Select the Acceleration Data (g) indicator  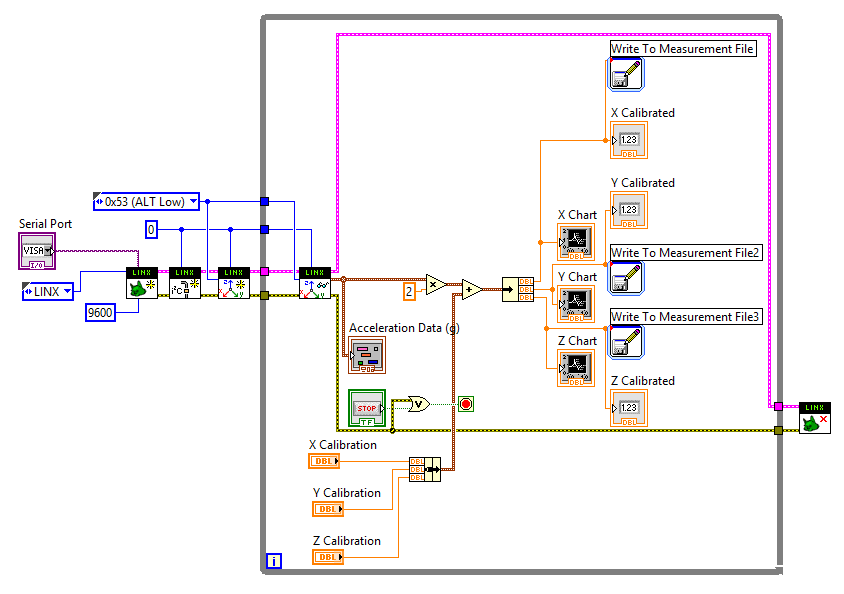coord(367,355)
